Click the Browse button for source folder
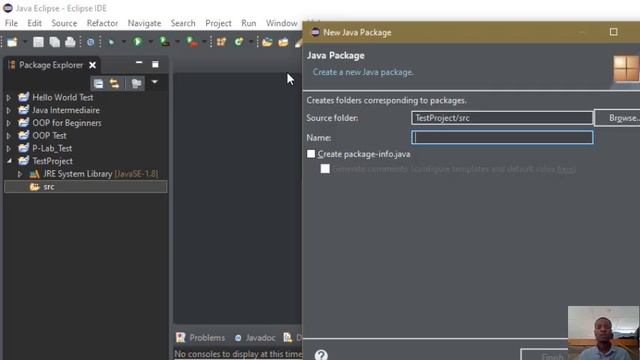Viewport: 640px width, 360px height. click(618, 118)
